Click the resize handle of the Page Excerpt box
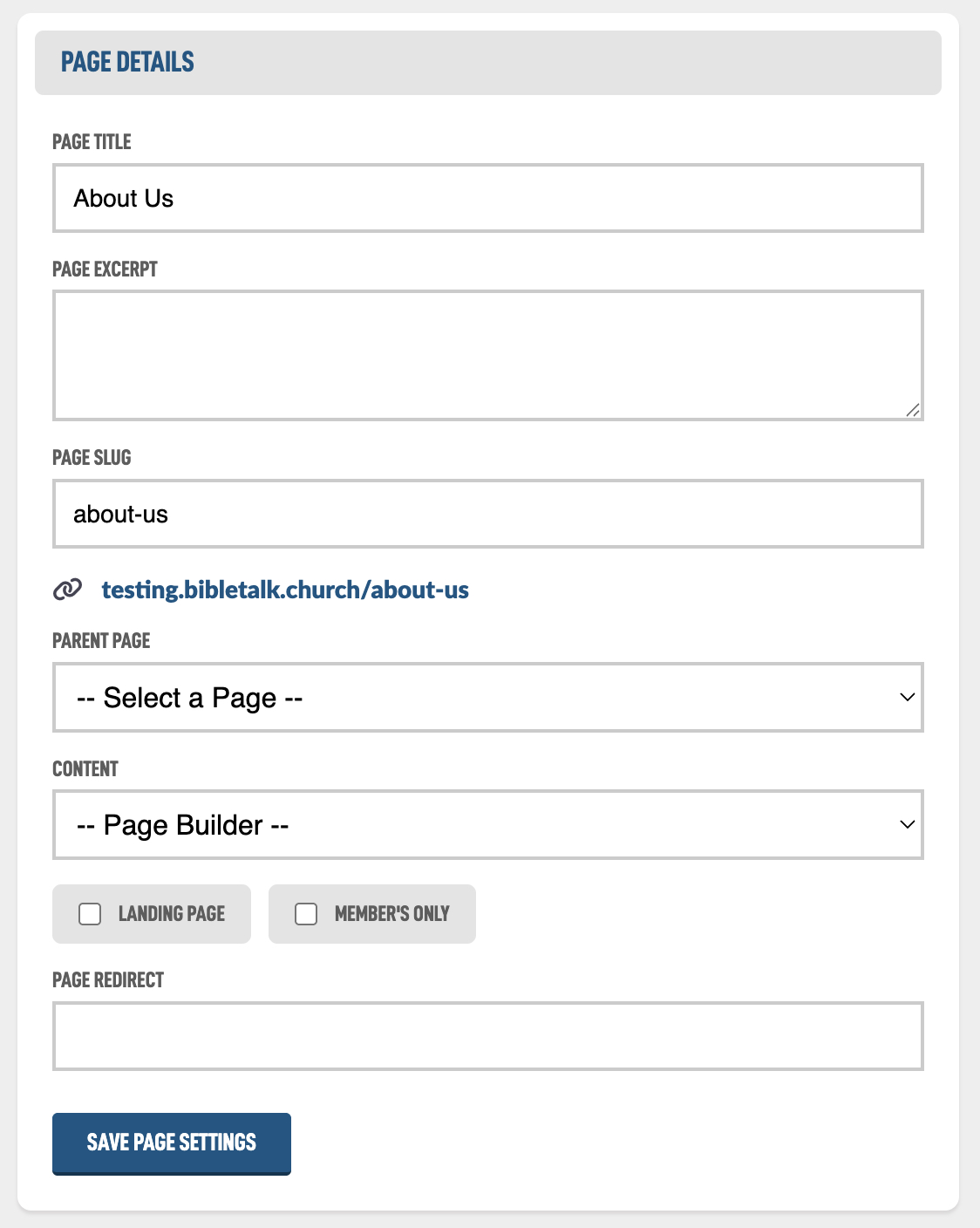This screenshot has height=1228, width=980. coord(912,410)
